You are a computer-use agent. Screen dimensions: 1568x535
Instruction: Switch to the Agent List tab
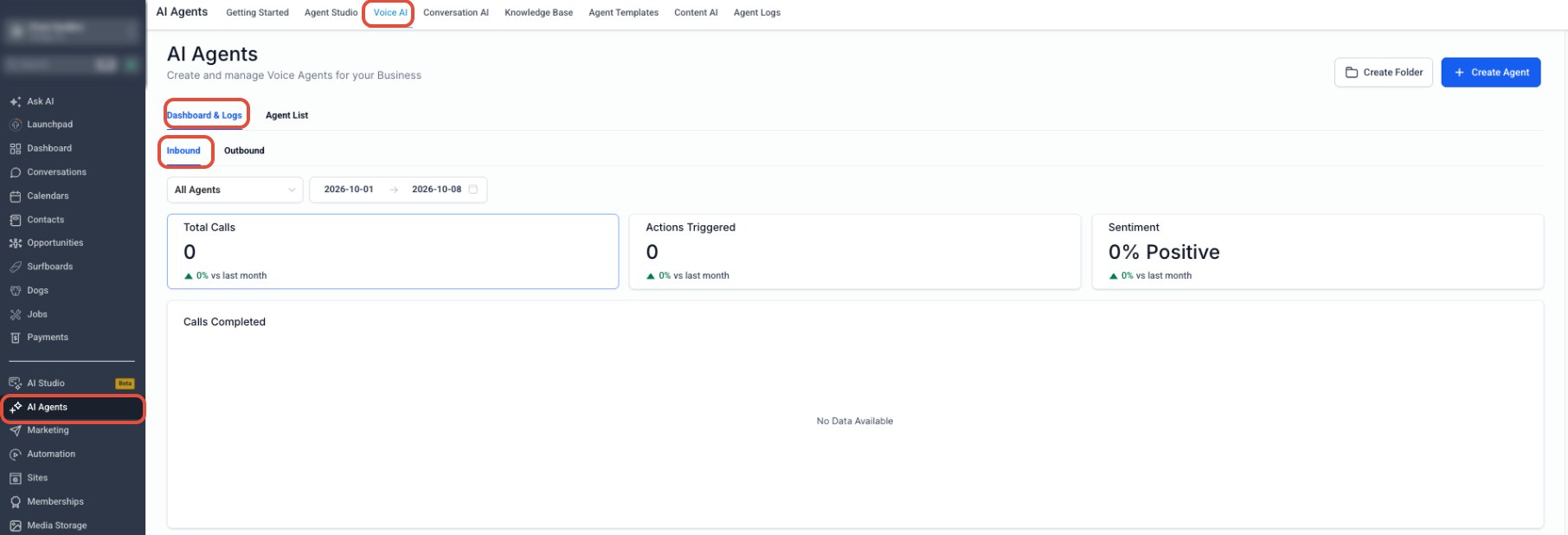click(x=286, y=115)
